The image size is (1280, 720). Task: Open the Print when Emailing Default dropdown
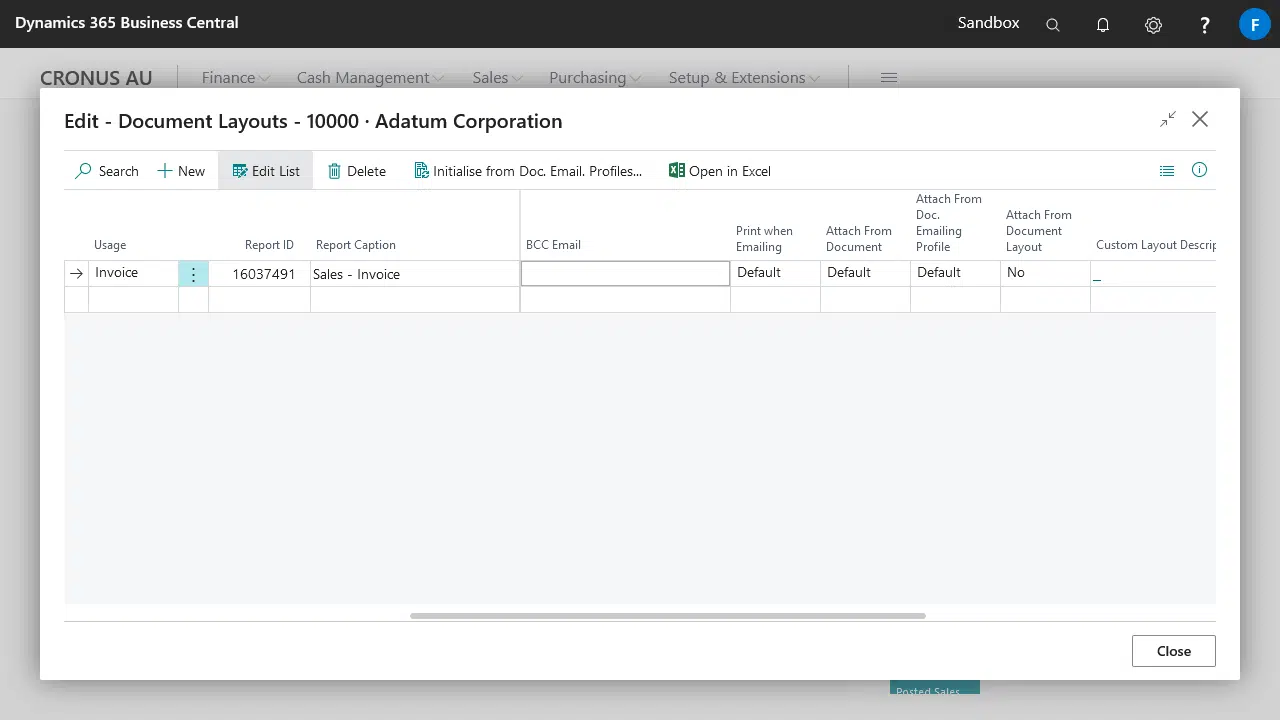pyautogui.click(x=774, y=273)
